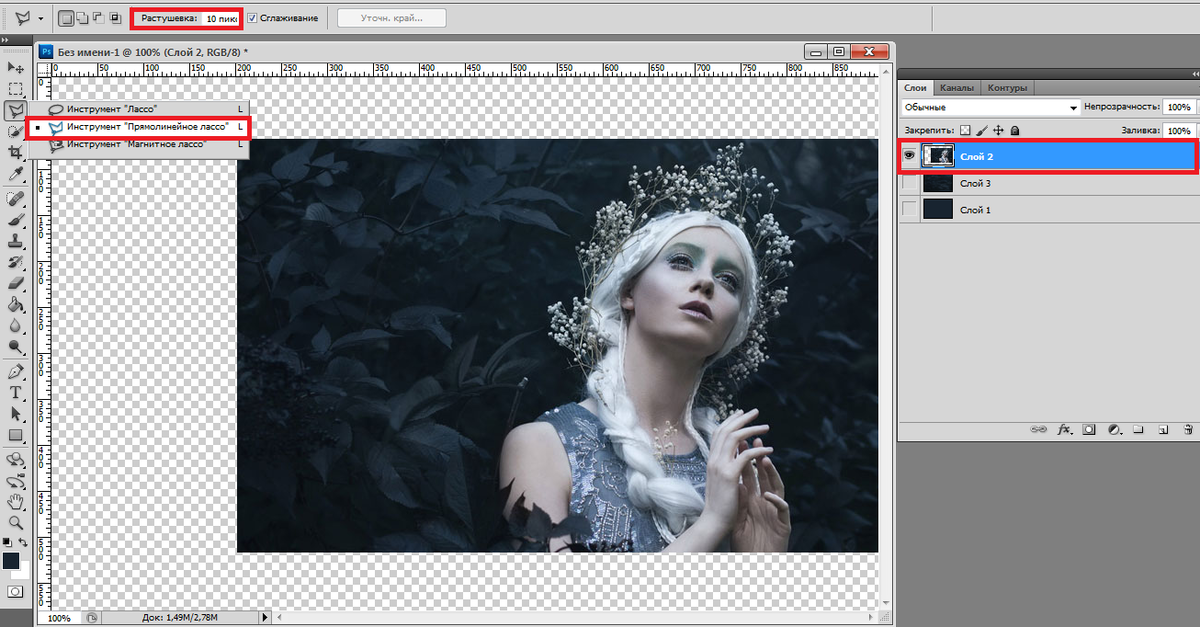This screenshot has height=627, width=1200.
Task: Select the Move tool
Action: tap(16, 67)
